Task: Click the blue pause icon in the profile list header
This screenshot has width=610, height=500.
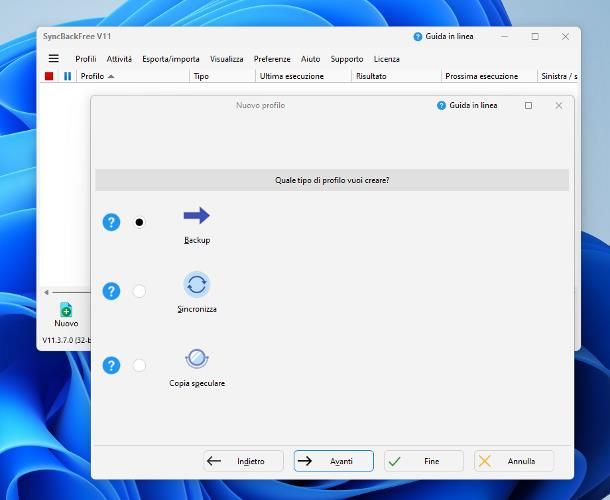Action: point(67,76)
